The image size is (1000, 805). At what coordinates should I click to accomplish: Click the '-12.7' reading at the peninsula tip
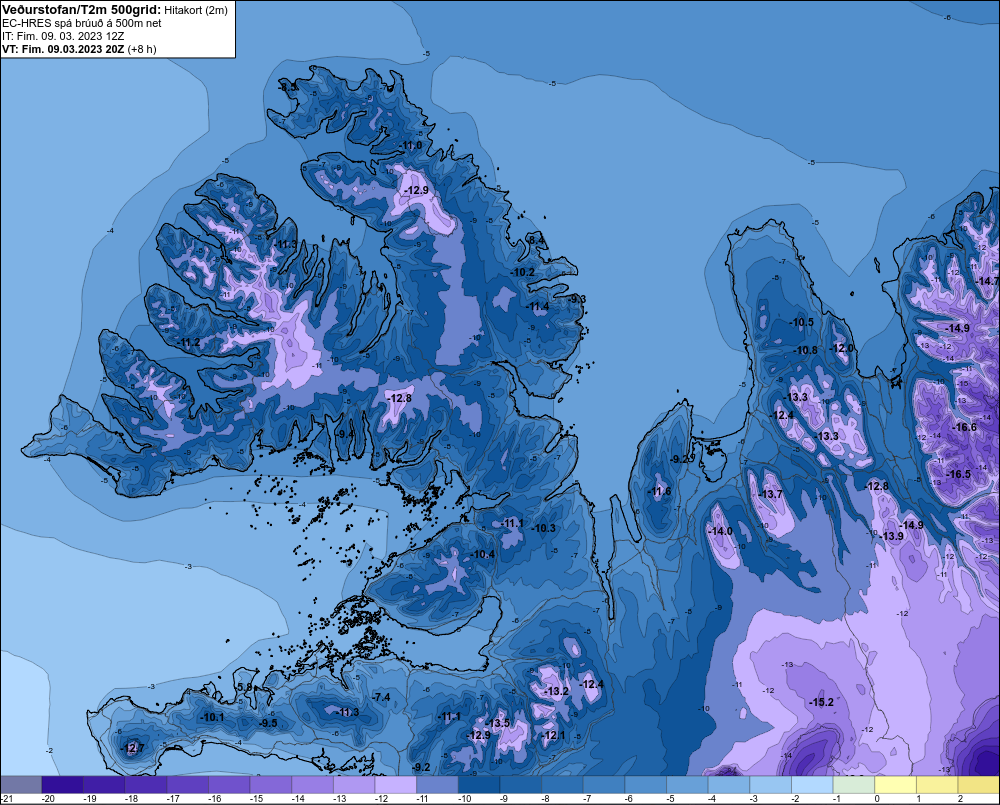point(133,748)
